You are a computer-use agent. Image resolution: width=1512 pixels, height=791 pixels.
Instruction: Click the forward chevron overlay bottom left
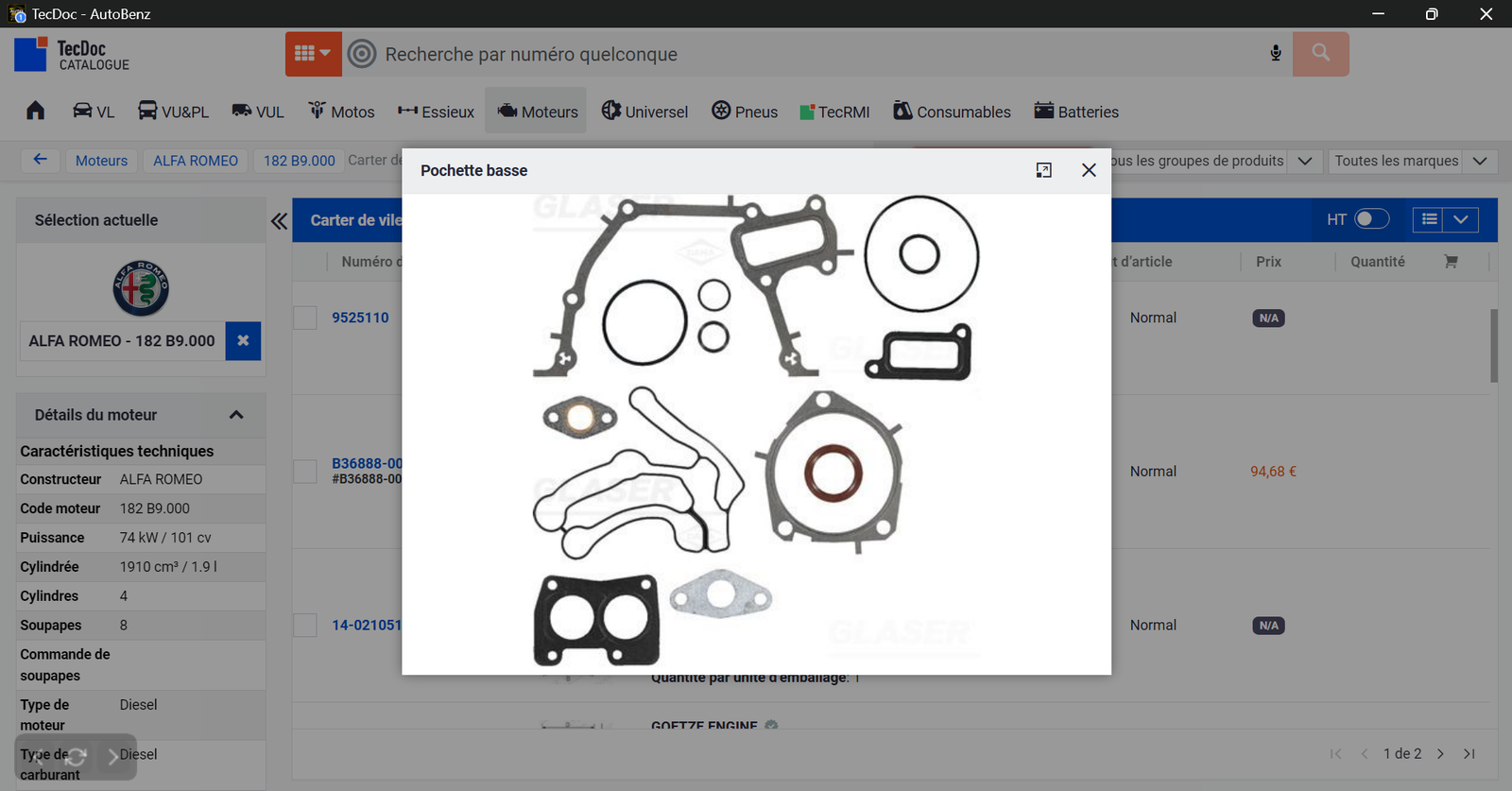(x=112, y=757)
